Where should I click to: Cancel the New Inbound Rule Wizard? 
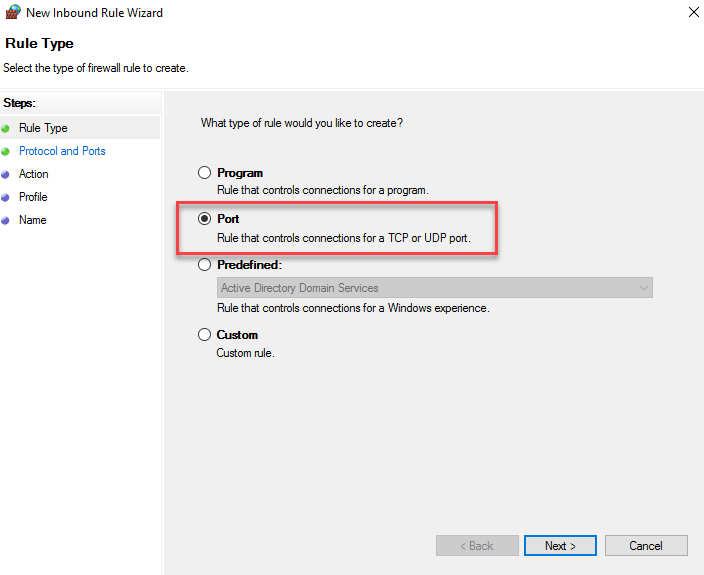pyautogui.click(x=646, y=545)
